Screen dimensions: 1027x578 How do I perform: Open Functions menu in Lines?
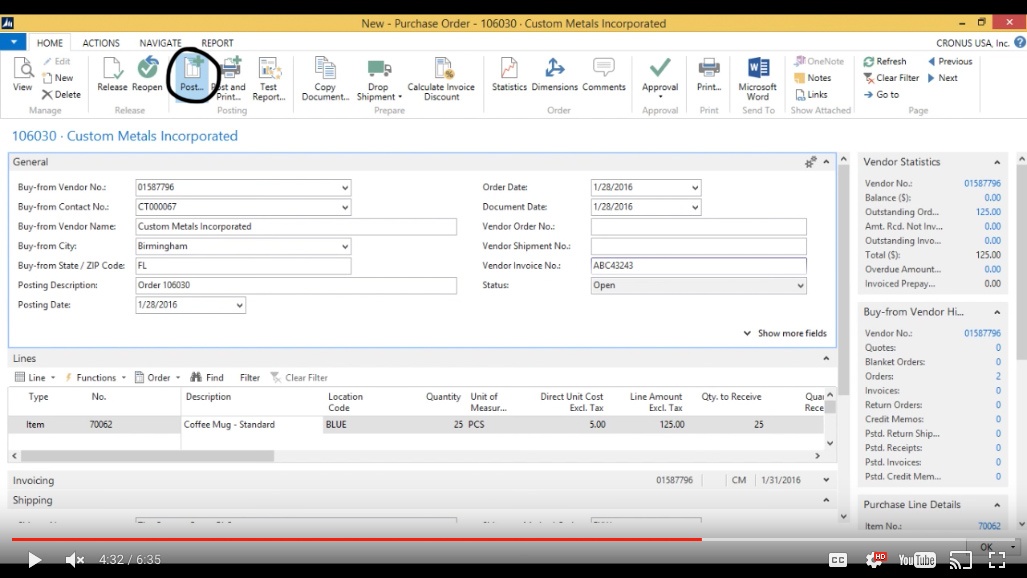[x=95, y=377]
